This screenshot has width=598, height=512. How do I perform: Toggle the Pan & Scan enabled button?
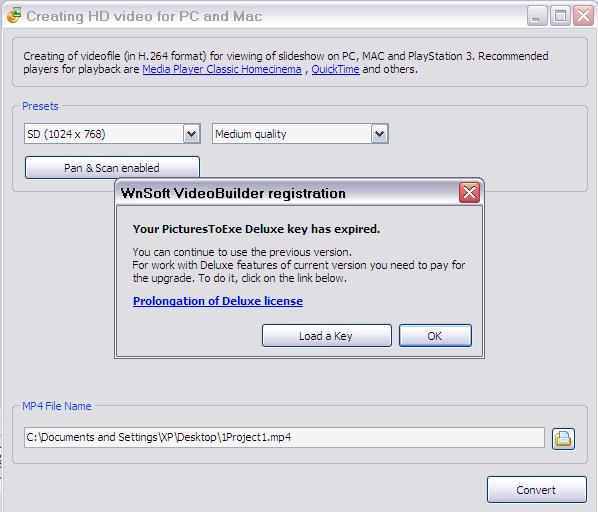pyautogui.click(x=112, y=167)
